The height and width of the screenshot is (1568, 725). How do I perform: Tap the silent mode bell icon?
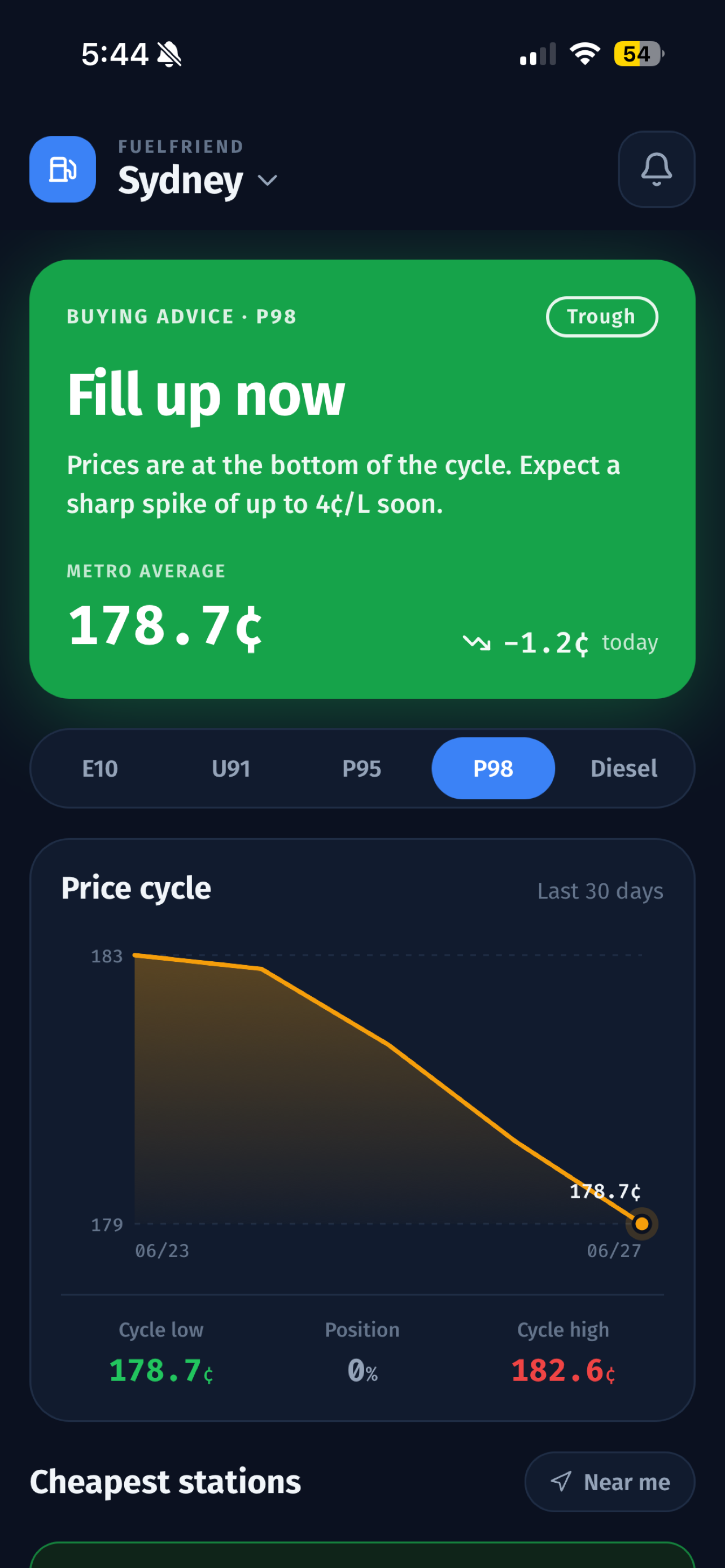click(x=169, y=54)
